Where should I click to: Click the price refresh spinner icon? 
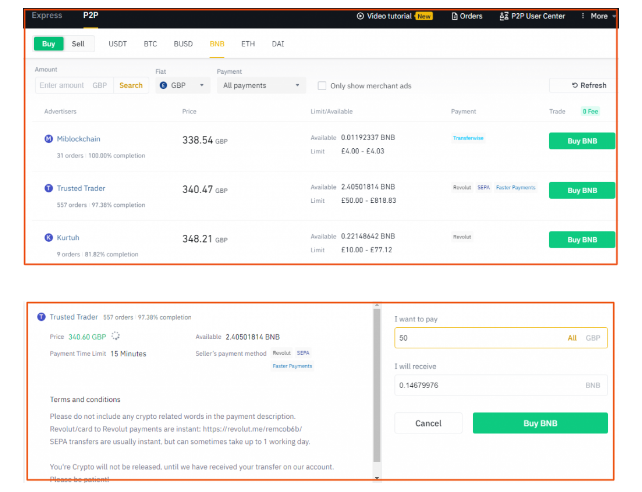pos(115,336)
